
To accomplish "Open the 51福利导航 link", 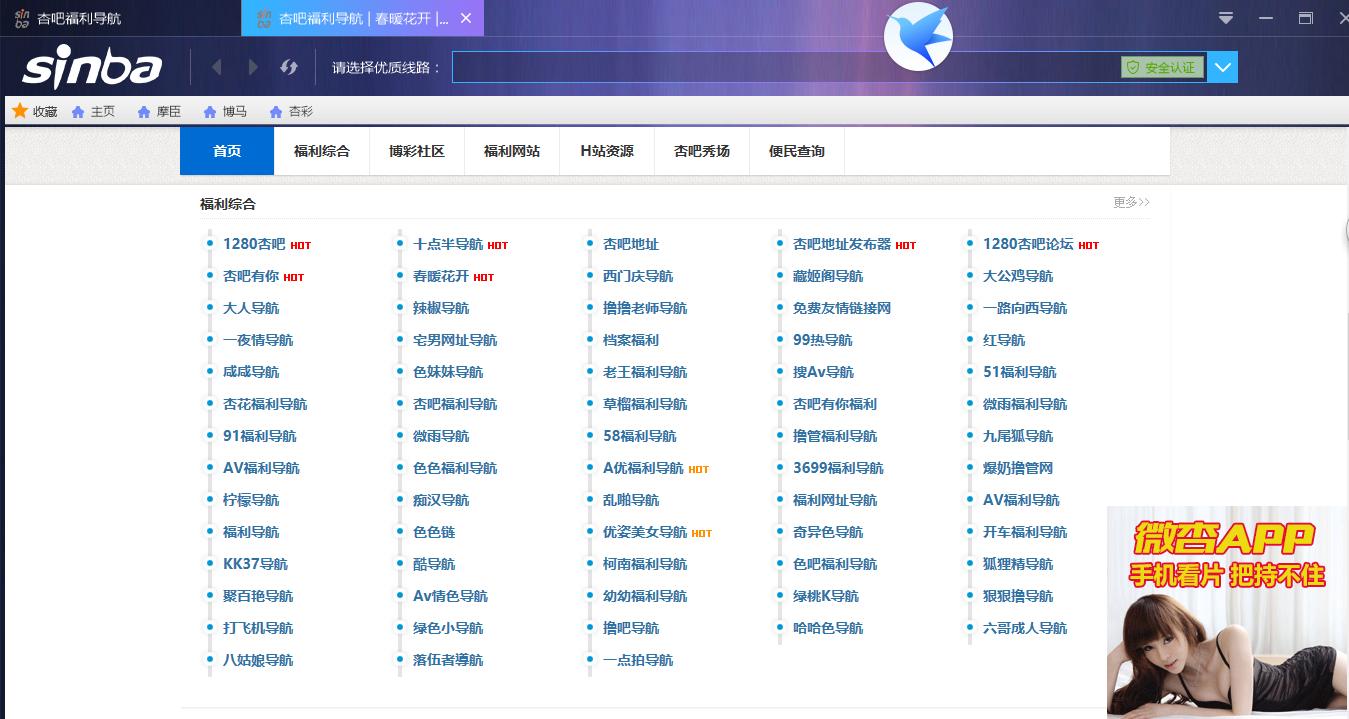I will coord(1020,372).
